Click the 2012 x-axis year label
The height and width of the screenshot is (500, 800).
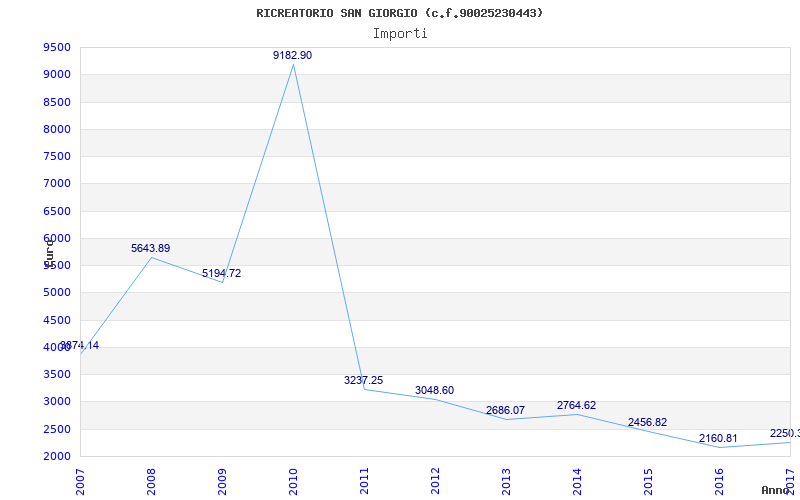click(x=435, y=482)
